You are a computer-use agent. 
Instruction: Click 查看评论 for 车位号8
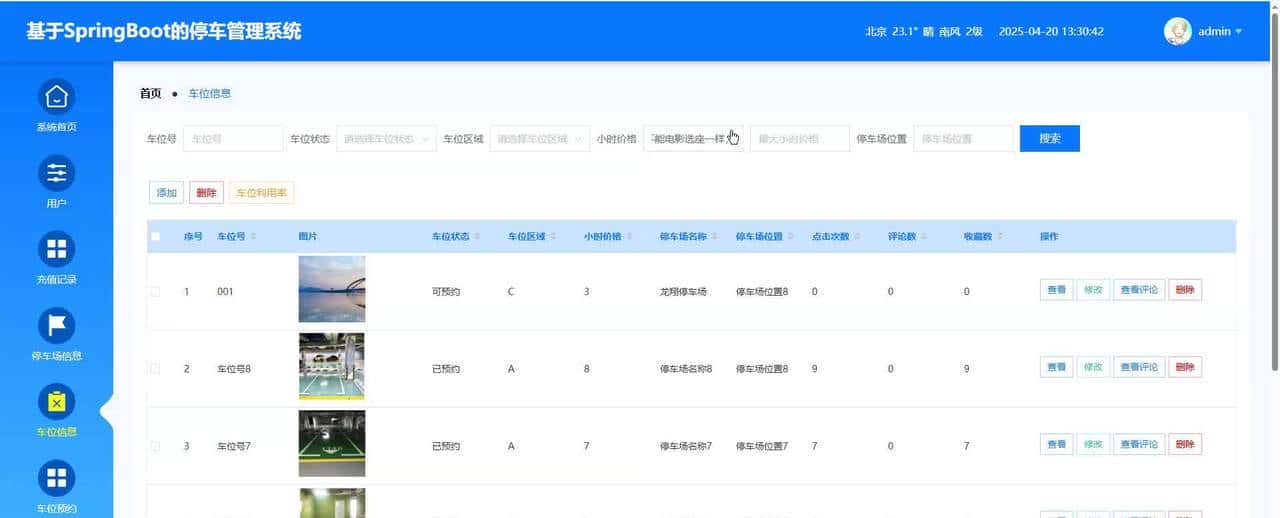1139,367
